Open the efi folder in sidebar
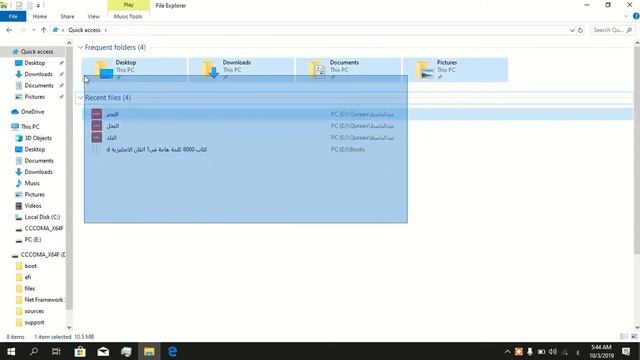 click(x=28, y=277)
